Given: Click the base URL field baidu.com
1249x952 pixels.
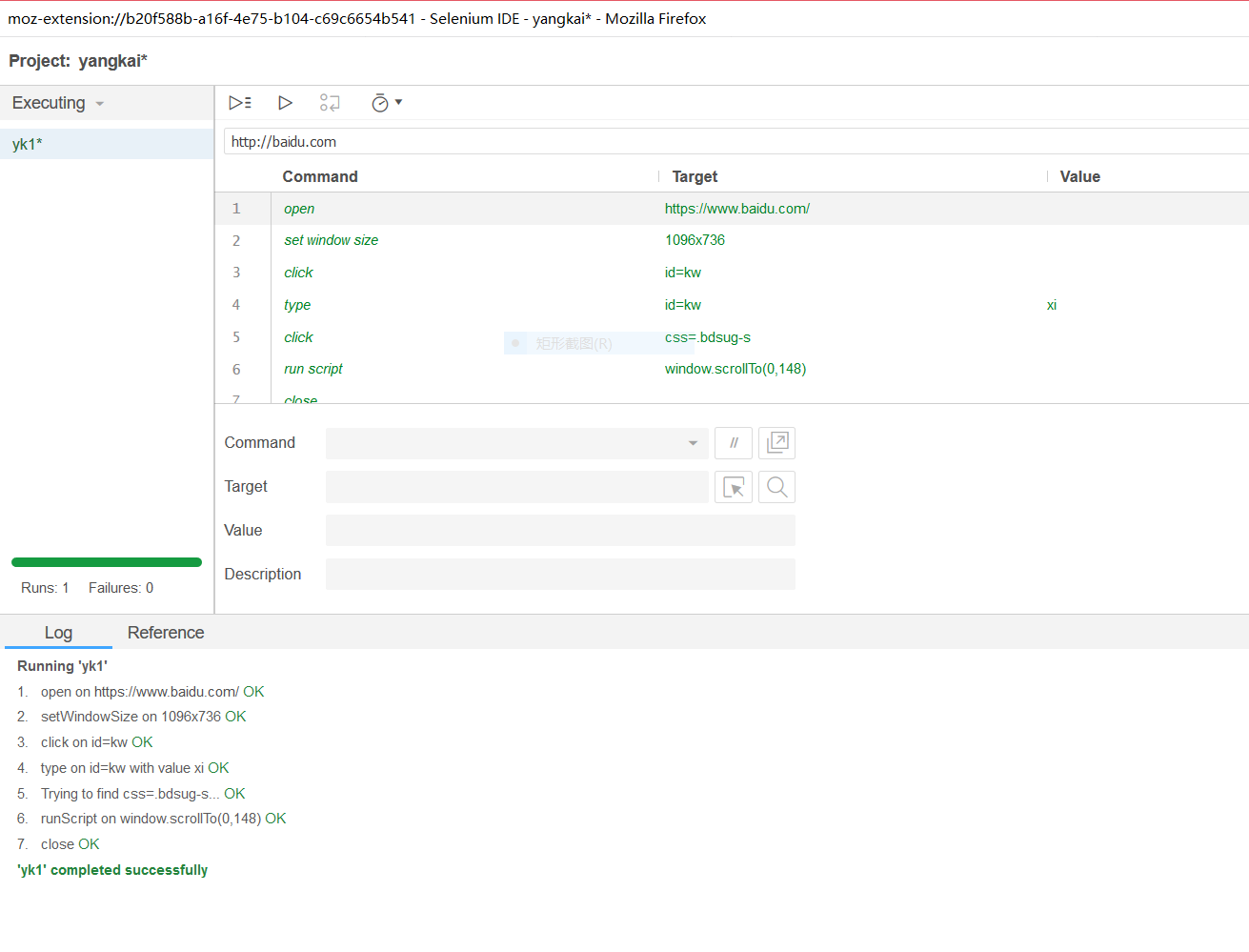Looking at the screenshot, I should click(735, 142).
